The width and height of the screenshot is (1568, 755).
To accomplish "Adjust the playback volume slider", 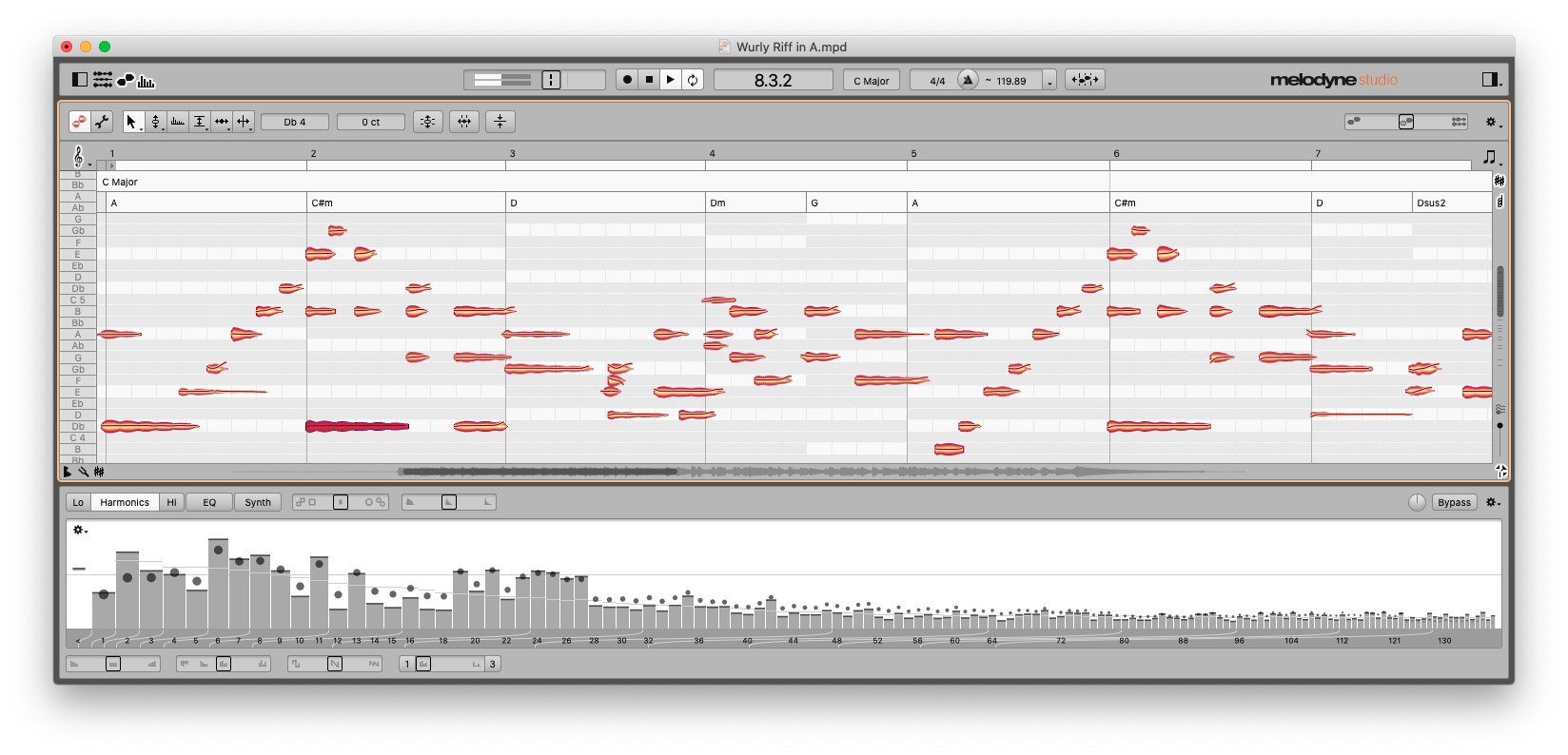I will tap(502, 80).
